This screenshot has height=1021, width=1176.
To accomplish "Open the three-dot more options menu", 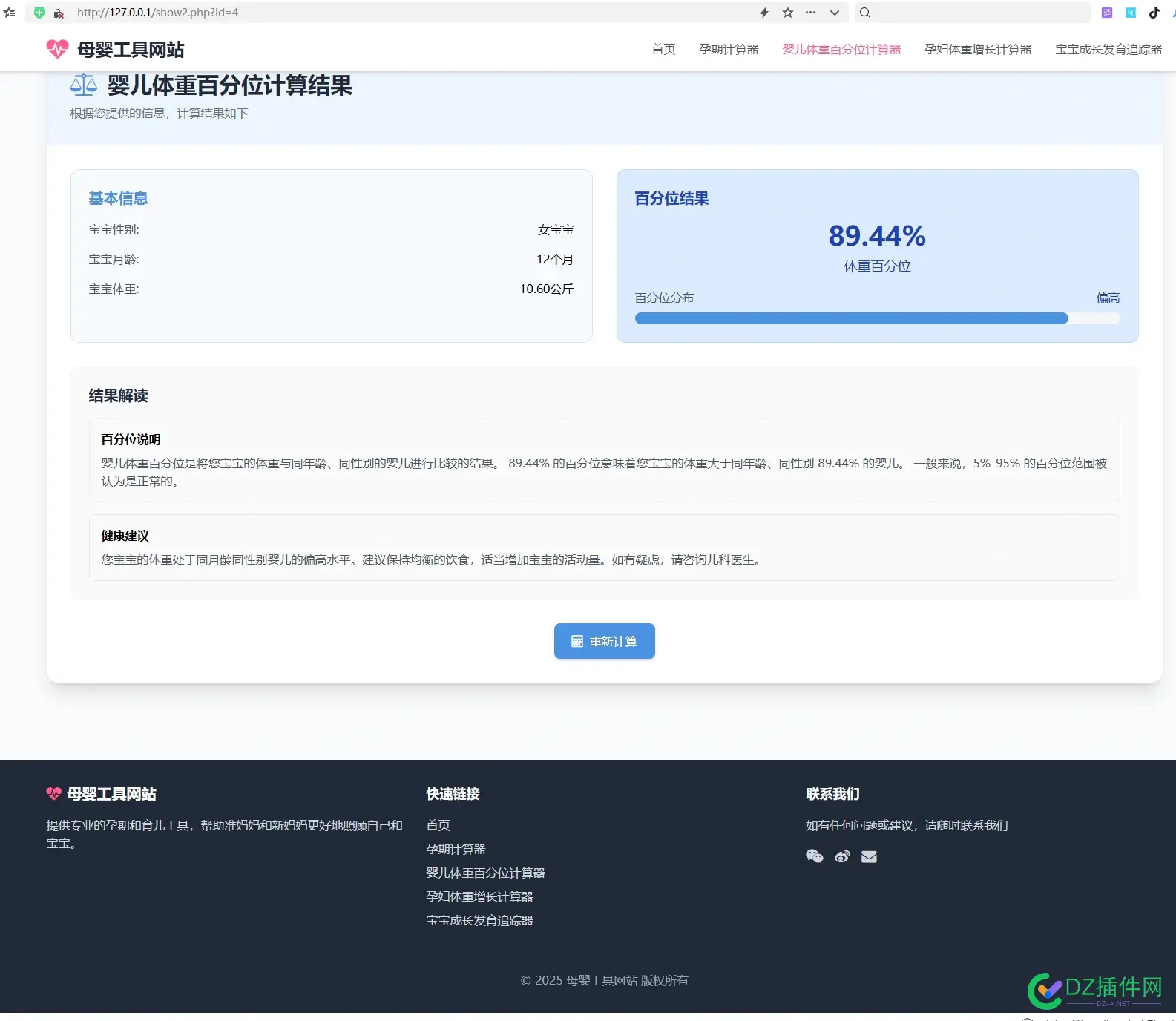I will click(811, 13).
